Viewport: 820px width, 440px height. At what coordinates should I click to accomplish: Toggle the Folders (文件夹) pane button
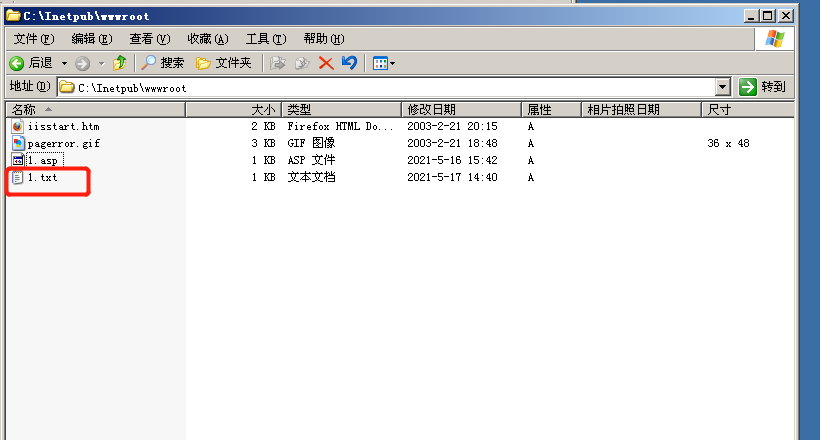(223, 63)
